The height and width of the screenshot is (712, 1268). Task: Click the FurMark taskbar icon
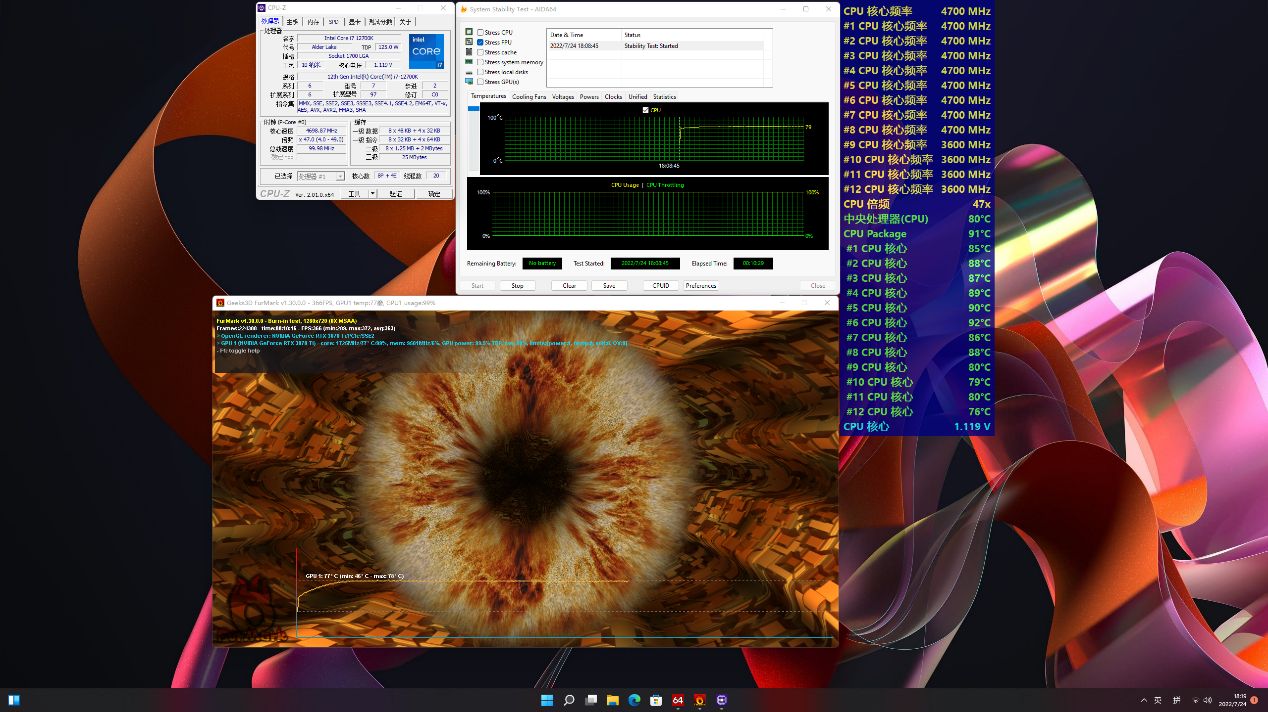coord(700,700)
